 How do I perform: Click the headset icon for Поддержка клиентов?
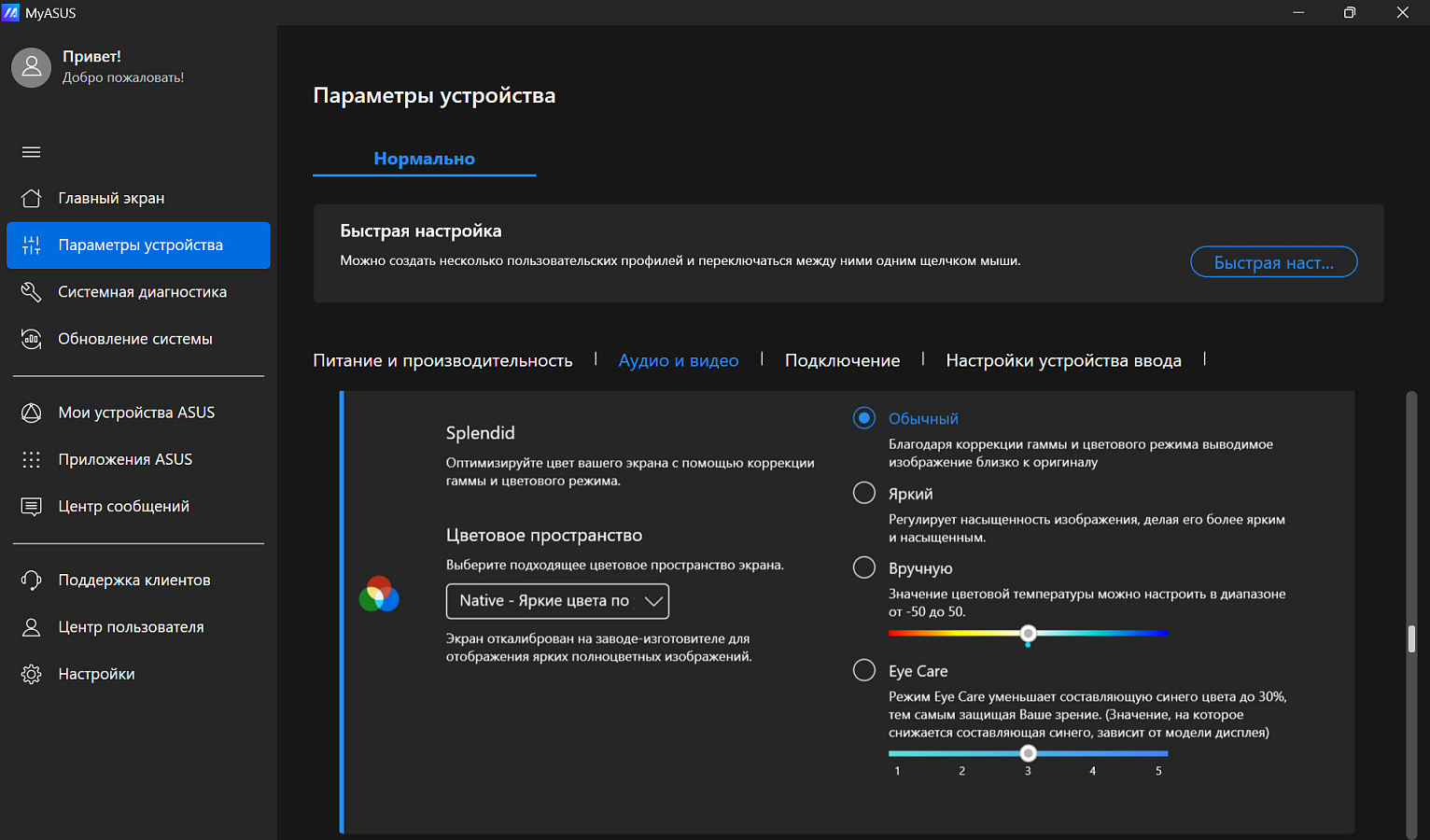point(31,580)
